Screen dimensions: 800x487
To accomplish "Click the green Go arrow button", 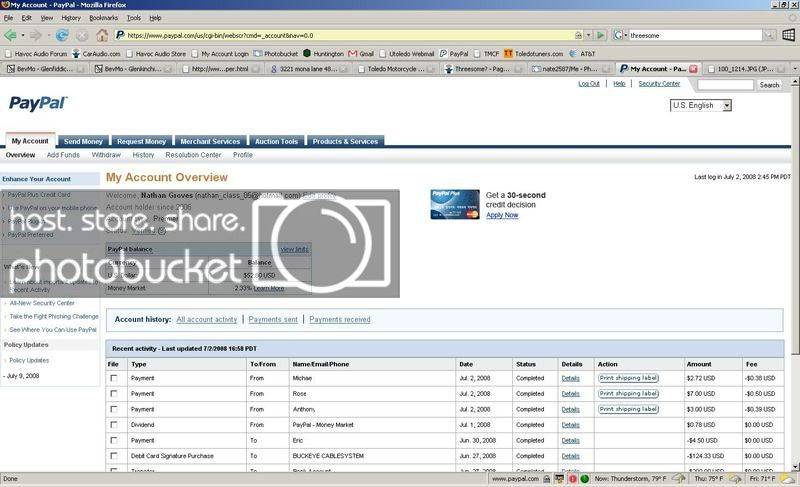I will [601, 35].
